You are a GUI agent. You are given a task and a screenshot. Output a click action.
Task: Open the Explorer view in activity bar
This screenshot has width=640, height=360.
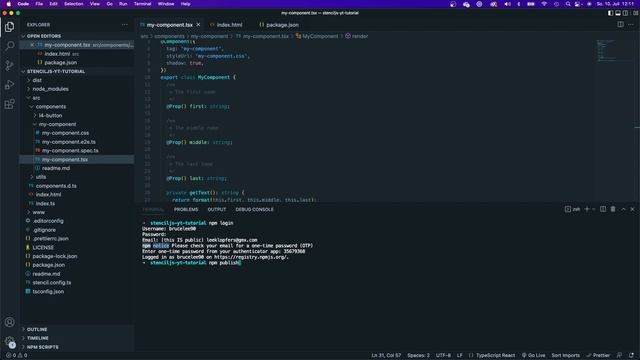click(9, 27)
